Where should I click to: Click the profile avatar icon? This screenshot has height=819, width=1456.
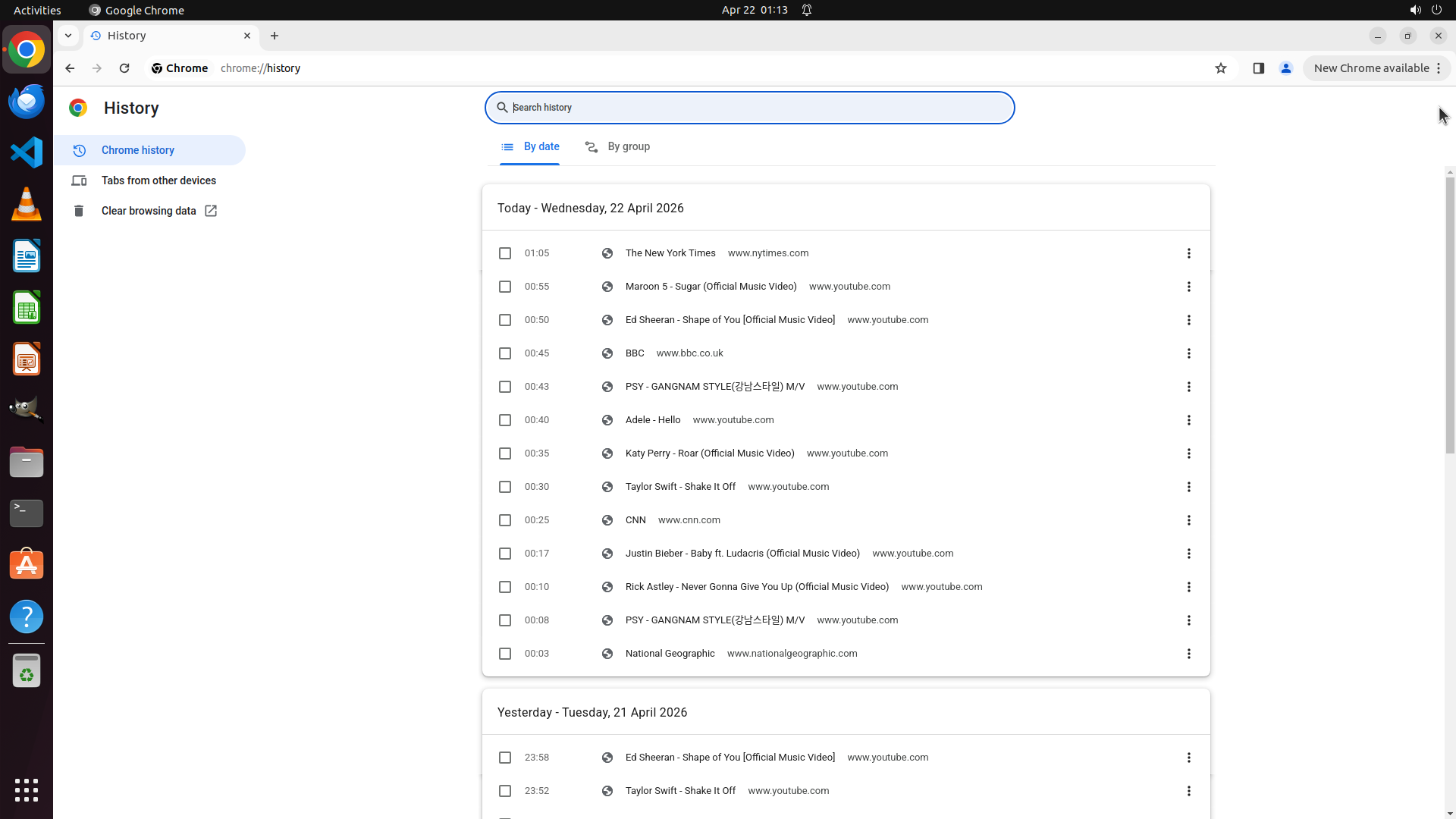point(1286,68)
